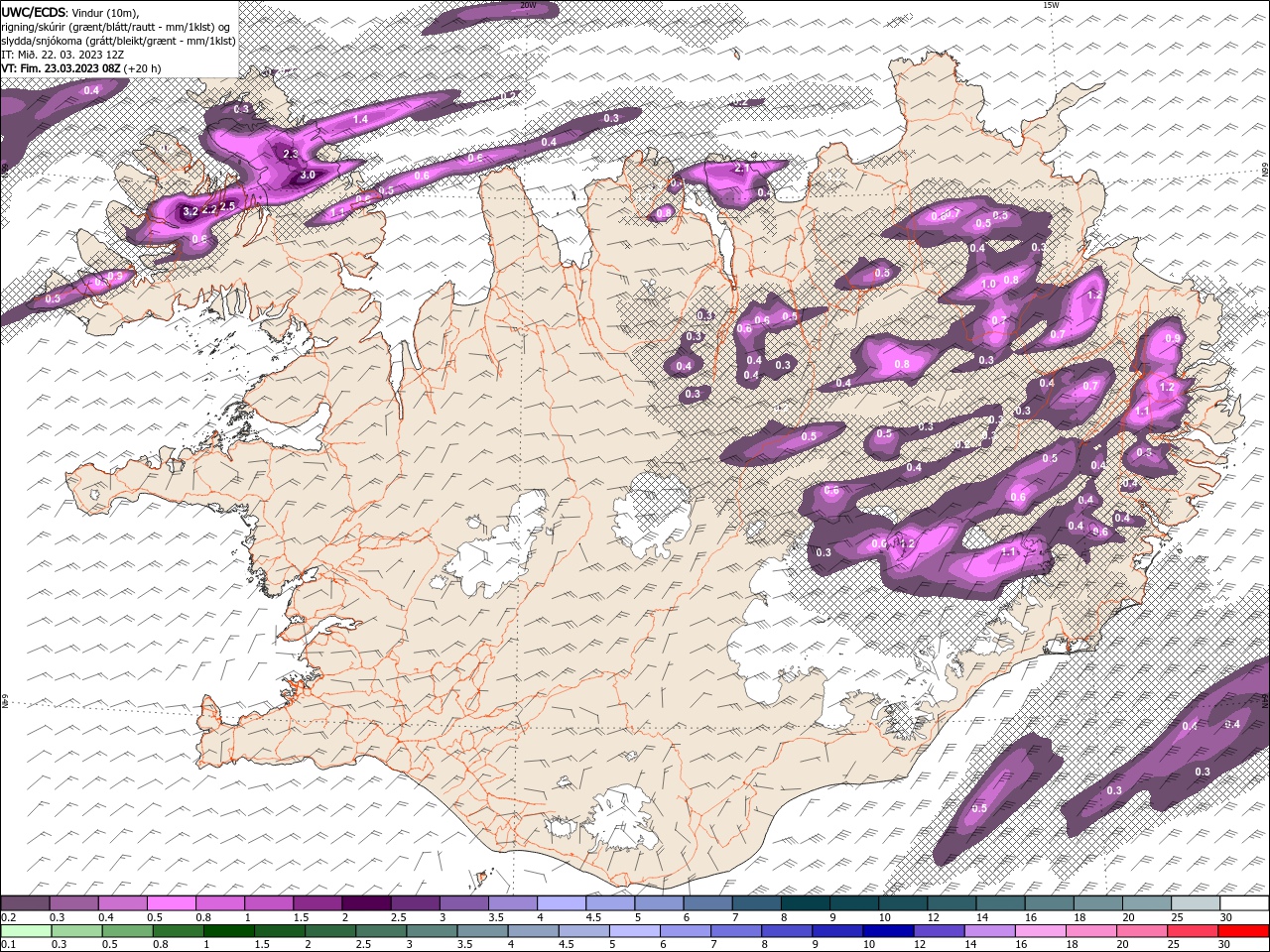The height and width of the screenshot is (952, 1270).
Task: Click the '3.0' snowfall value on the map
Action: pyautogui.click(x=308, y=175)
